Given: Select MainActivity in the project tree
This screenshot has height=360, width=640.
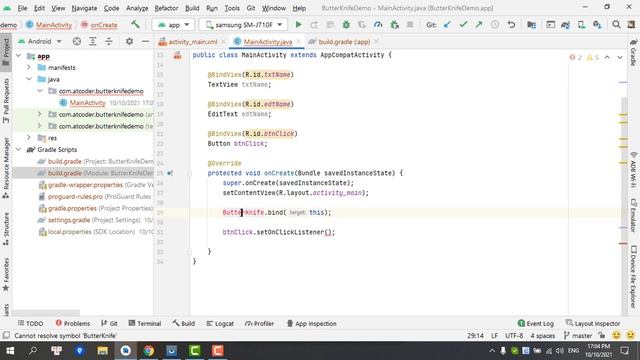Looking at the screenshot, I should (x=87, y=103).
